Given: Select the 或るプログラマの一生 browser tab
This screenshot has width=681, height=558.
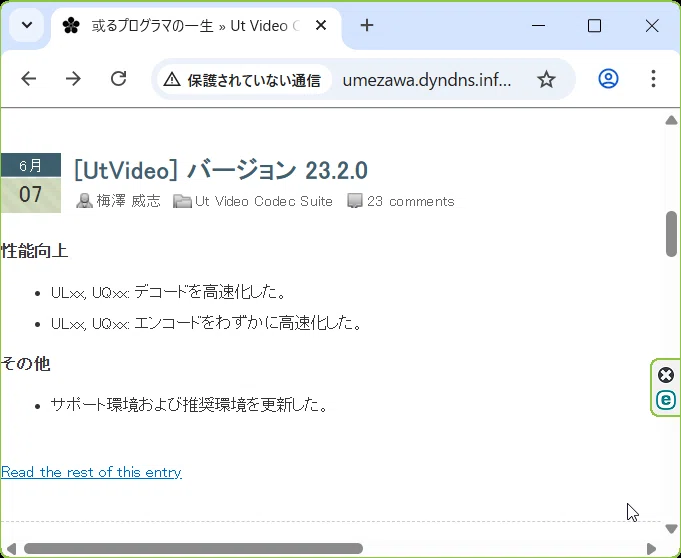Looking at the screenshot, I should pos(196,26).
